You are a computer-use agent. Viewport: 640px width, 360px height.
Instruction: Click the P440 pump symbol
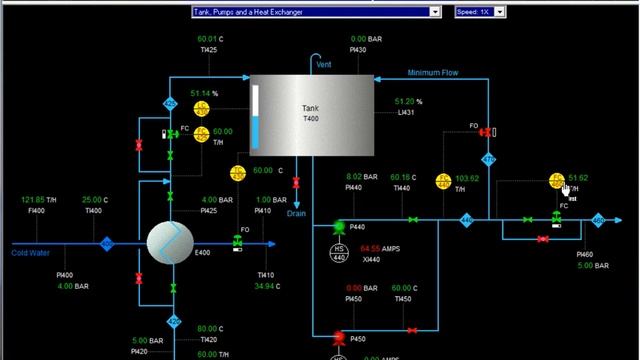(x=339, y=227)
